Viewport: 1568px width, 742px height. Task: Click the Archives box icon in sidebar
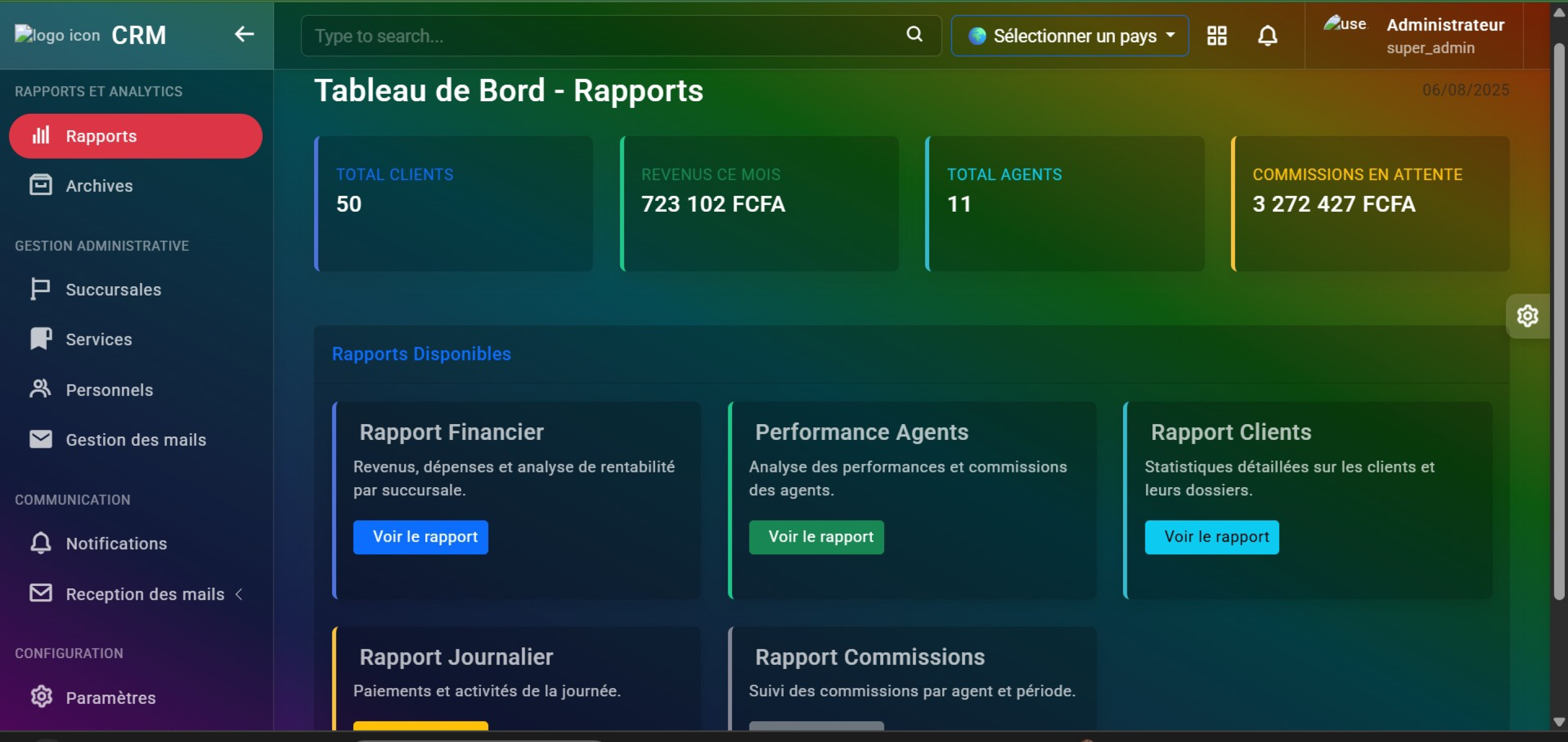(x=41, y=185)
